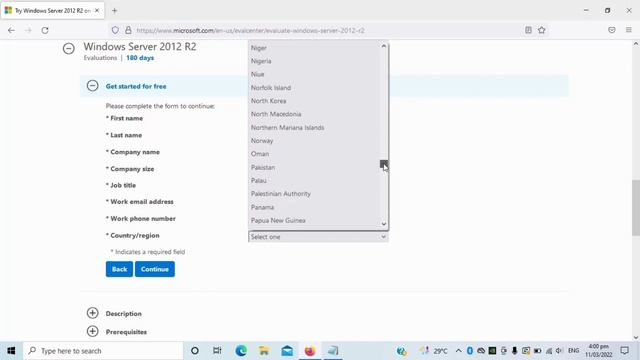This screenshot has height=360, width=640.
Task: Close the Try Windows Server 2012 R2 tab
Action: coord(97,11)
